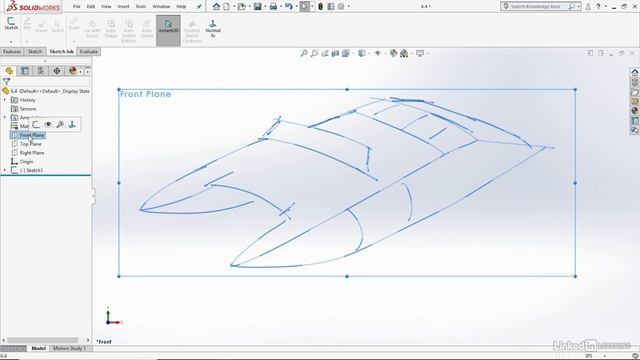Click the Undo arrow icon
640x360 pixels.
click(x=289, y=7)
